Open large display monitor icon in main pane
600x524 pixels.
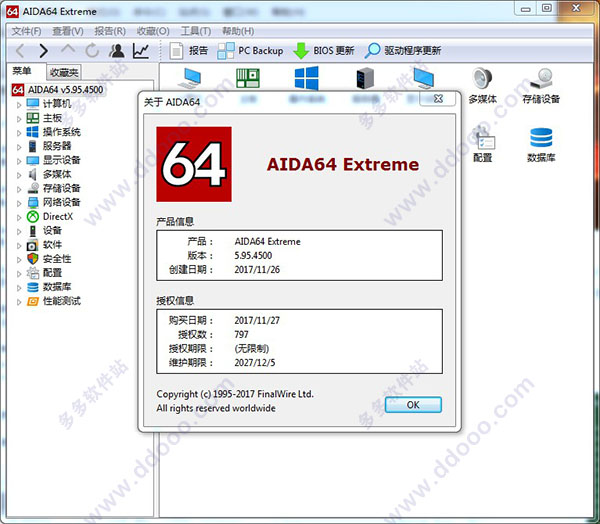(423, 78)
